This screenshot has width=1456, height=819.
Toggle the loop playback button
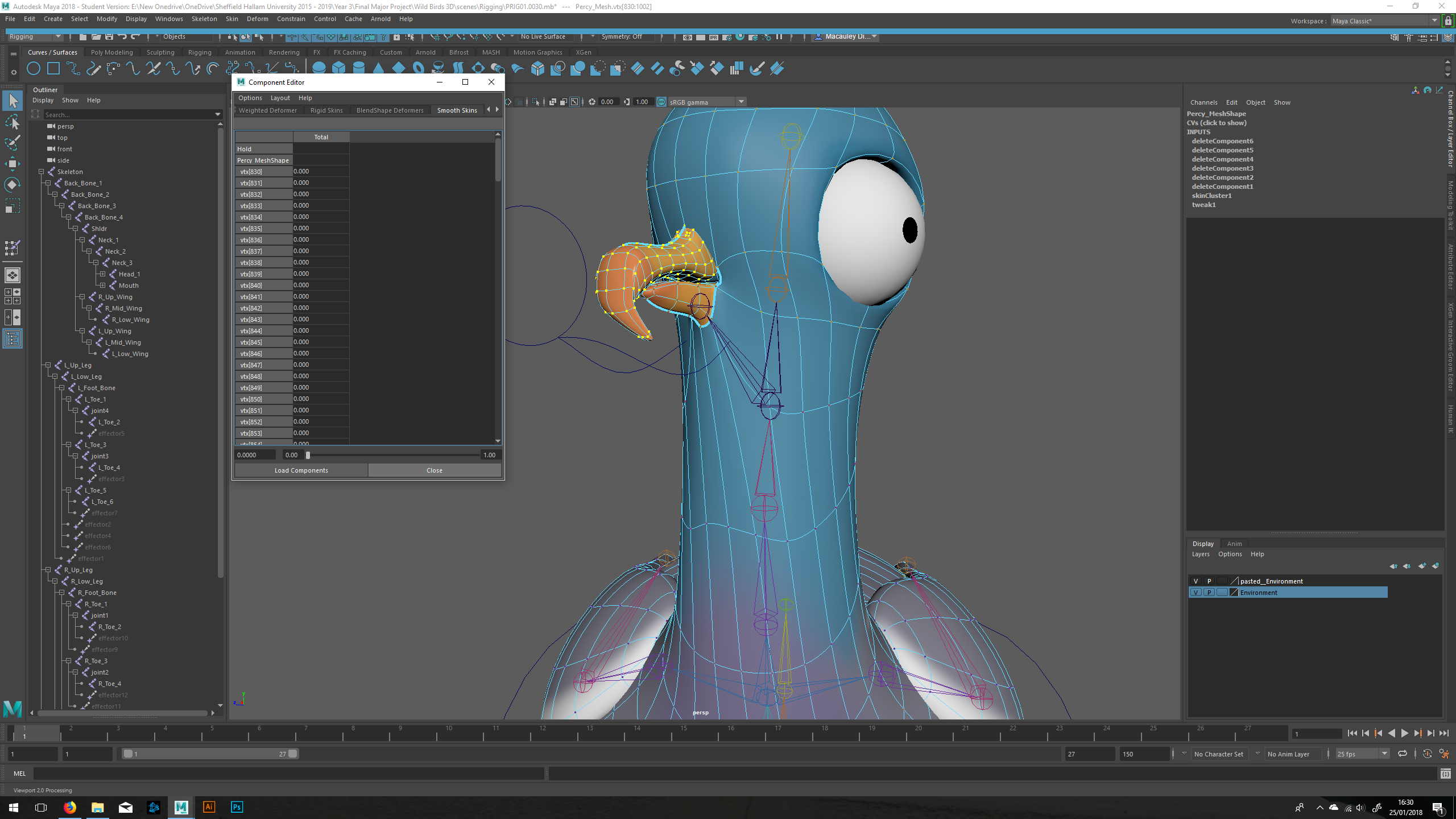point(1403,754)
